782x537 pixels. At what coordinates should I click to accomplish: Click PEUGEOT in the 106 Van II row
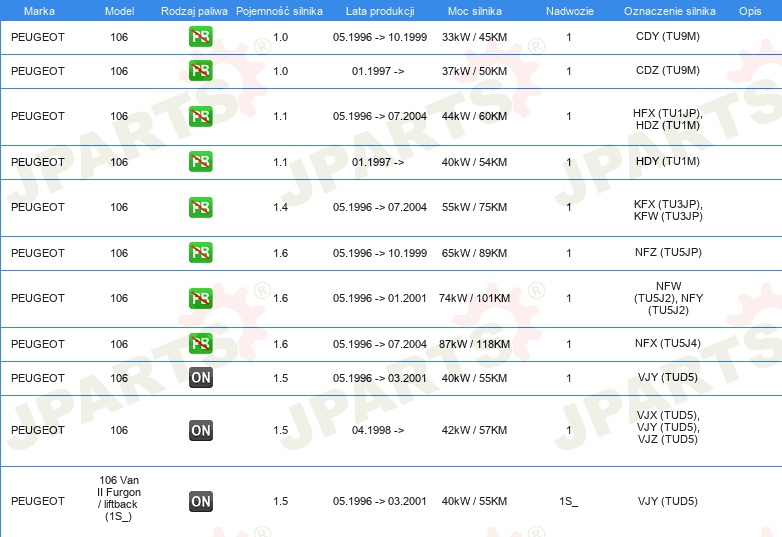[x=38, y=501]
